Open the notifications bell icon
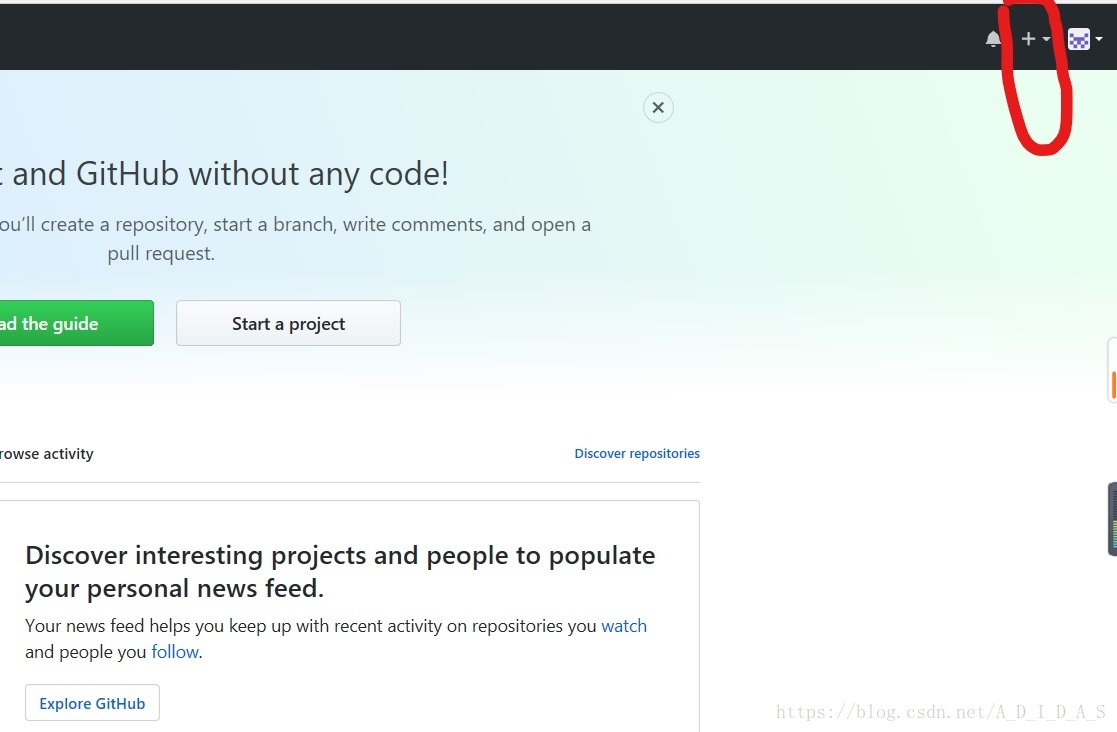Screen dimensions: 1117x732 click(x=993, y=39)
